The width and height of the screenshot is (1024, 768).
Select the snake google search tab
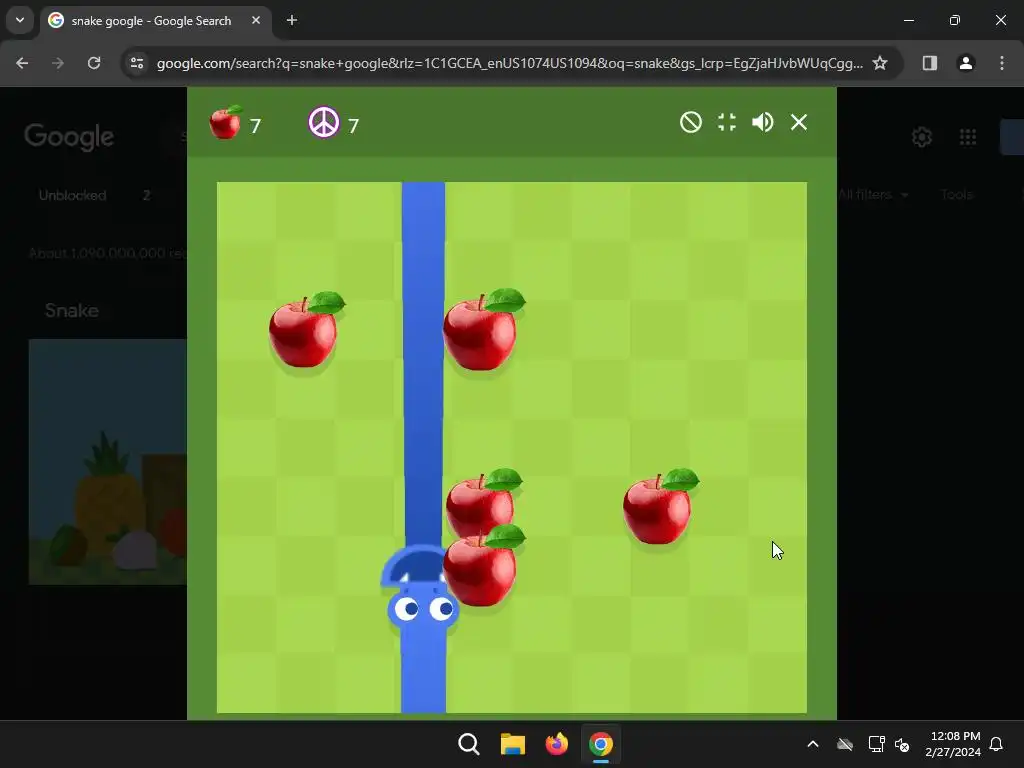(157, 20)
